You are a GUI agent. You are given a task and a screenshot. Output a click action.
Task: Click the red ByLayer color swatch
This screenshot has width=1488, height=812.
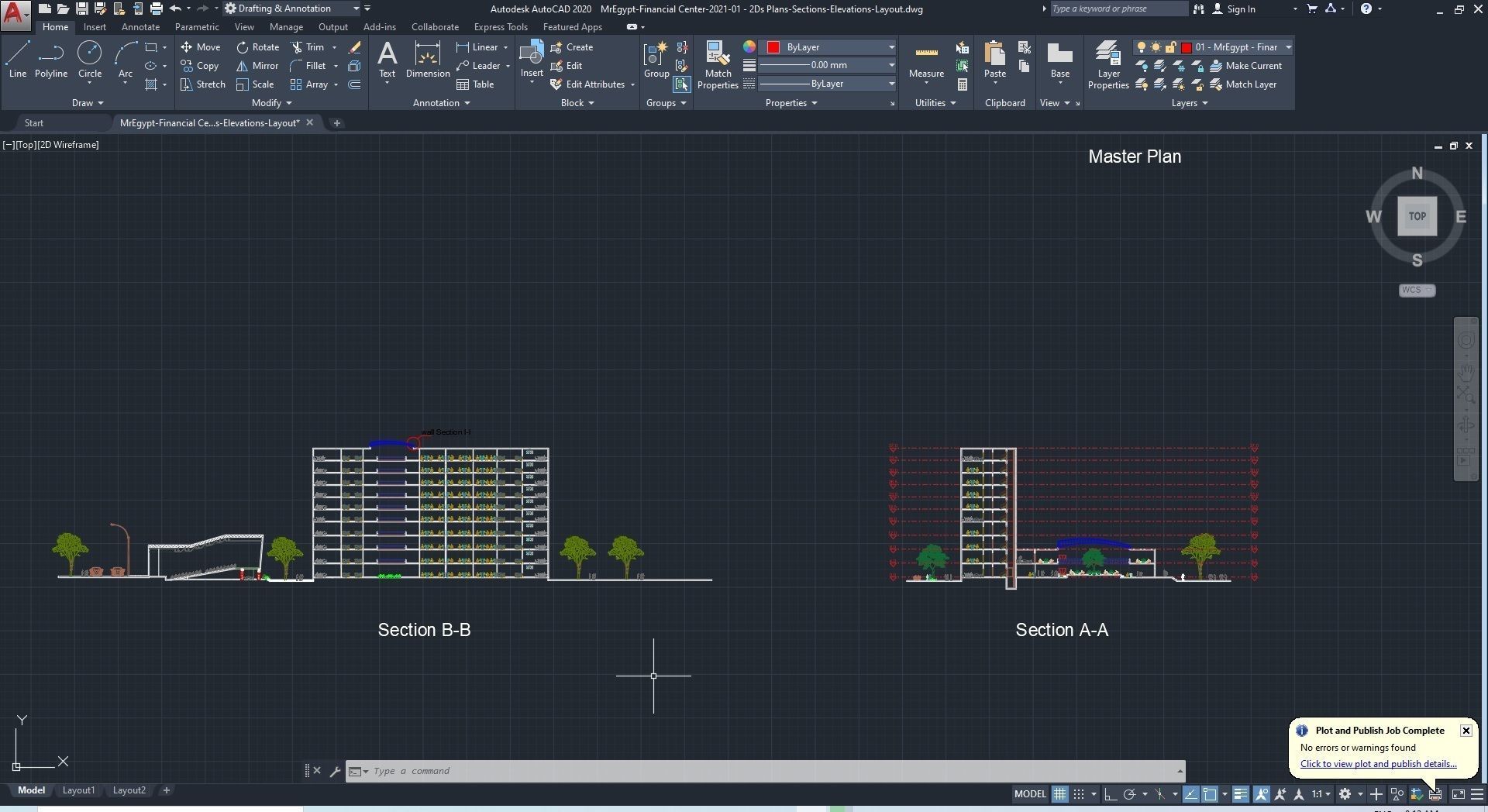click(x=773, y=47)
